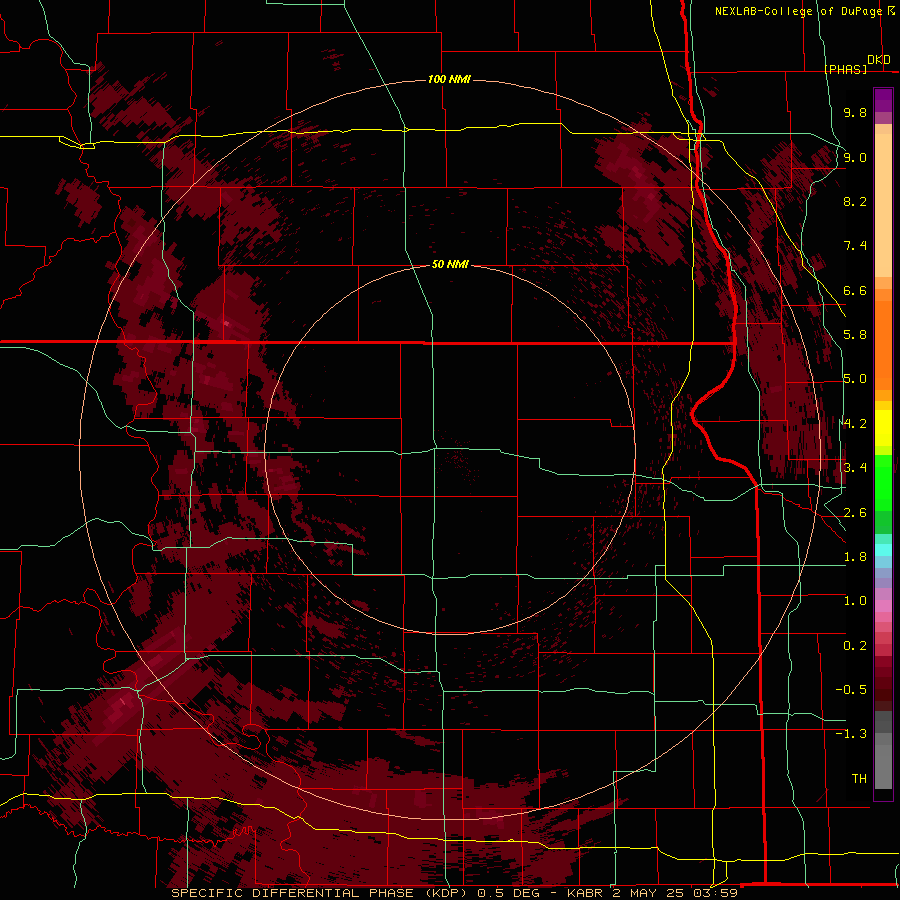
Task: Pick the bright green segment of color bar
Action: (x=883, y=482)
